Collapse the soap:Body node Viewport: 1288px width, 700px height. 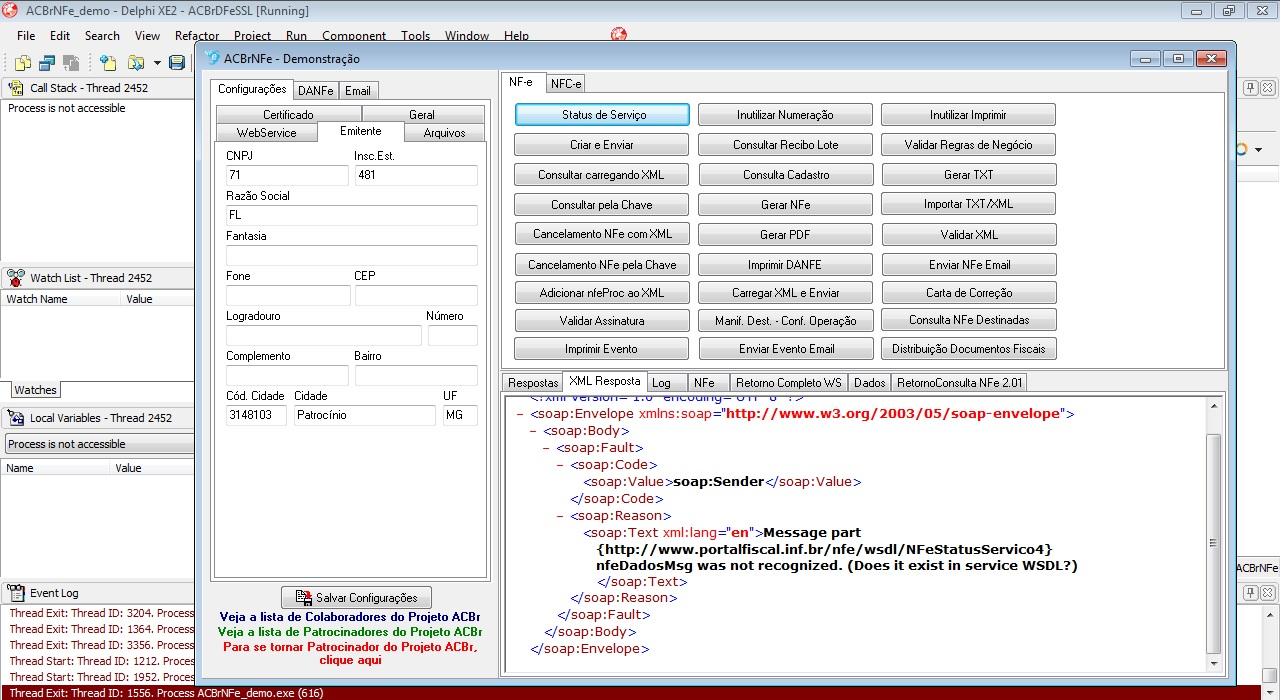534,431
